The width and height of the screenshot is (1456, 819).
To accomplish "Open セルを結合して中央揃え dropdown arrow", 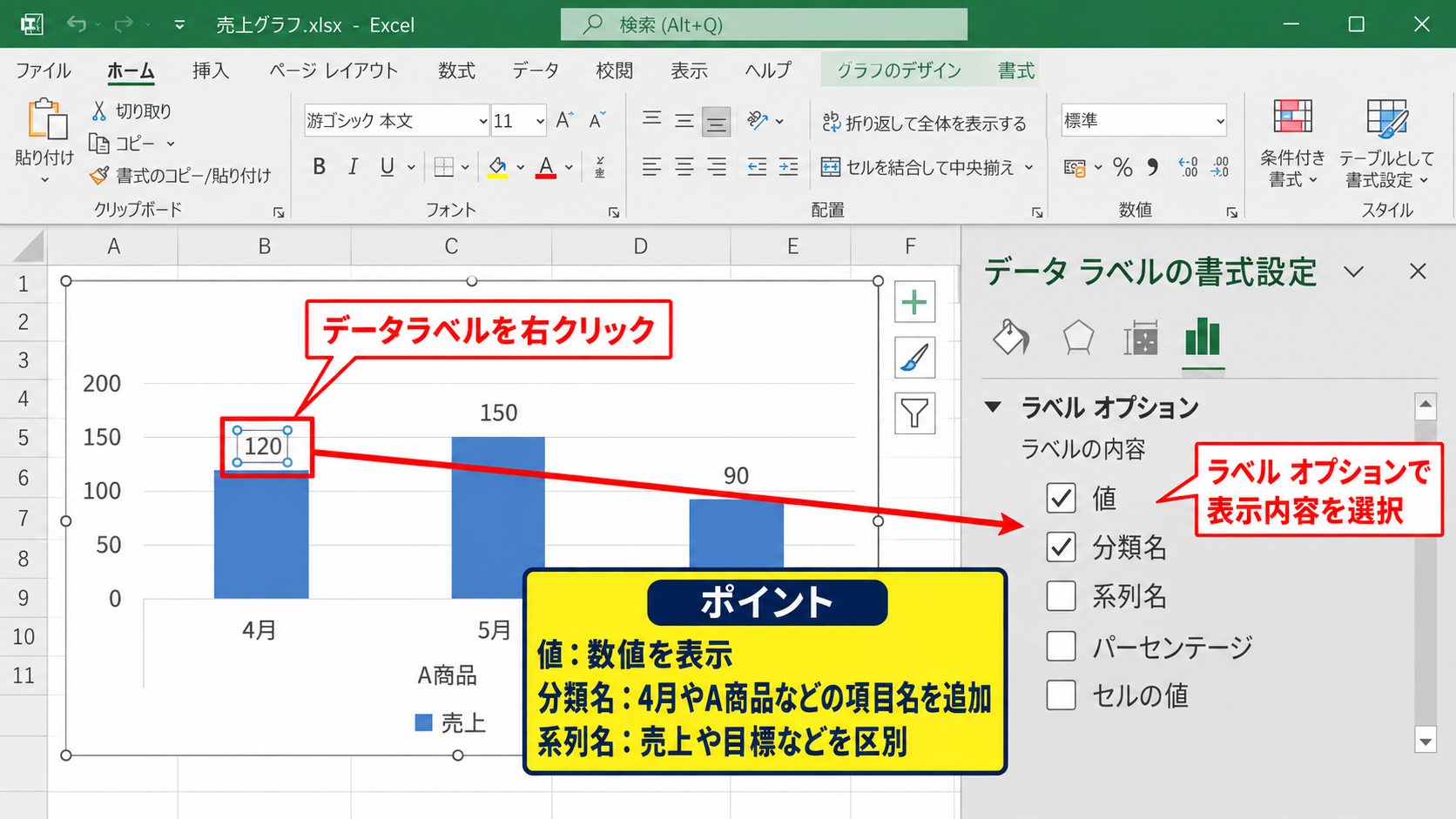I will (x=1028, y=167).
